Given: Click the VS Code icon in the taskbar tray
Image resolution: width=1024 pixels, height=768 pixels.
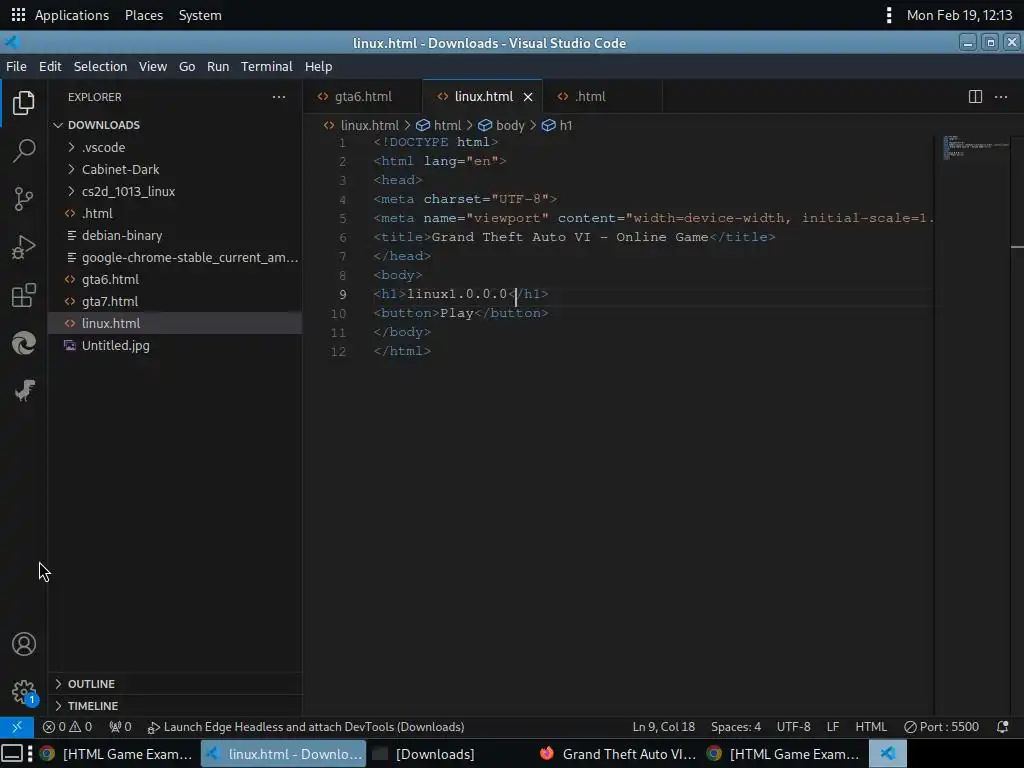Looking at the screenshot, I should 888,754.
